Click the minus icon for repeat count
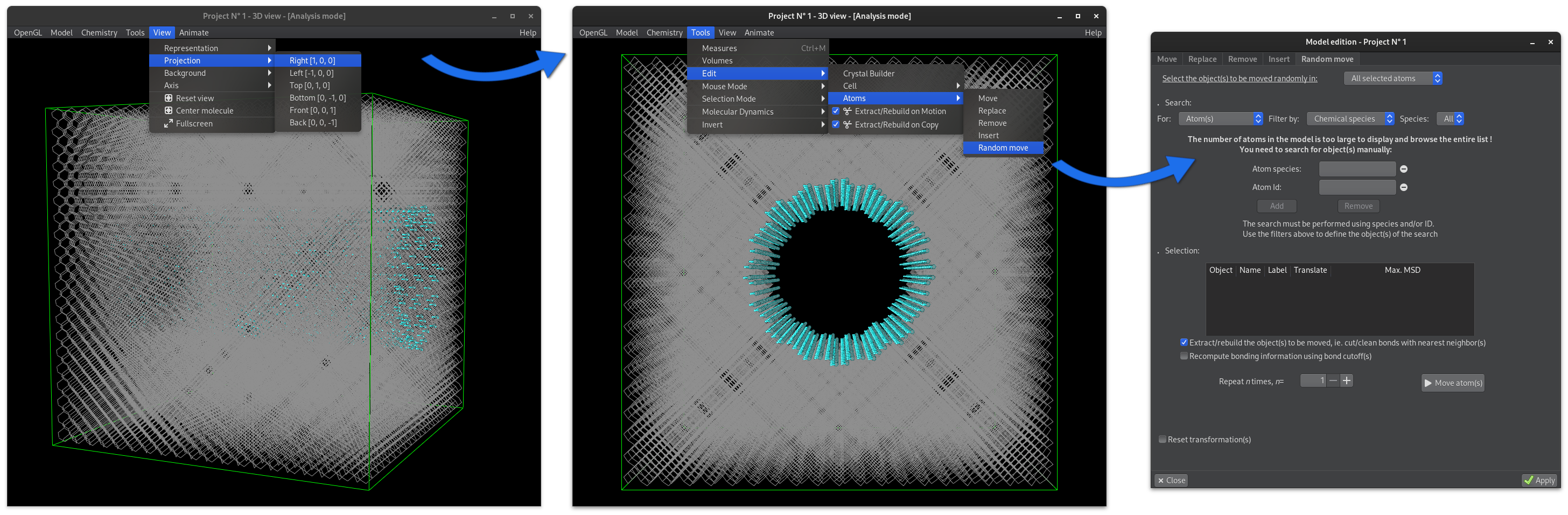1568x515 pixels. click(x=1333, y=380)
